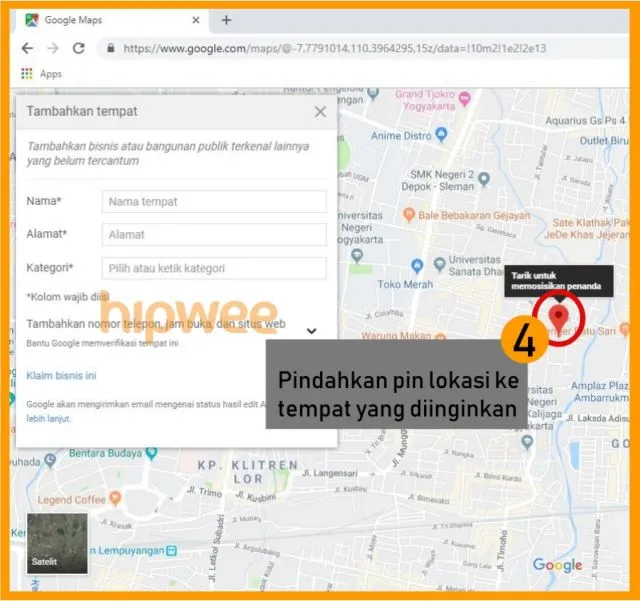This screenshot has height=601, width=640.
Task: Click the lebih lanjut link
Action: (48, 418)
